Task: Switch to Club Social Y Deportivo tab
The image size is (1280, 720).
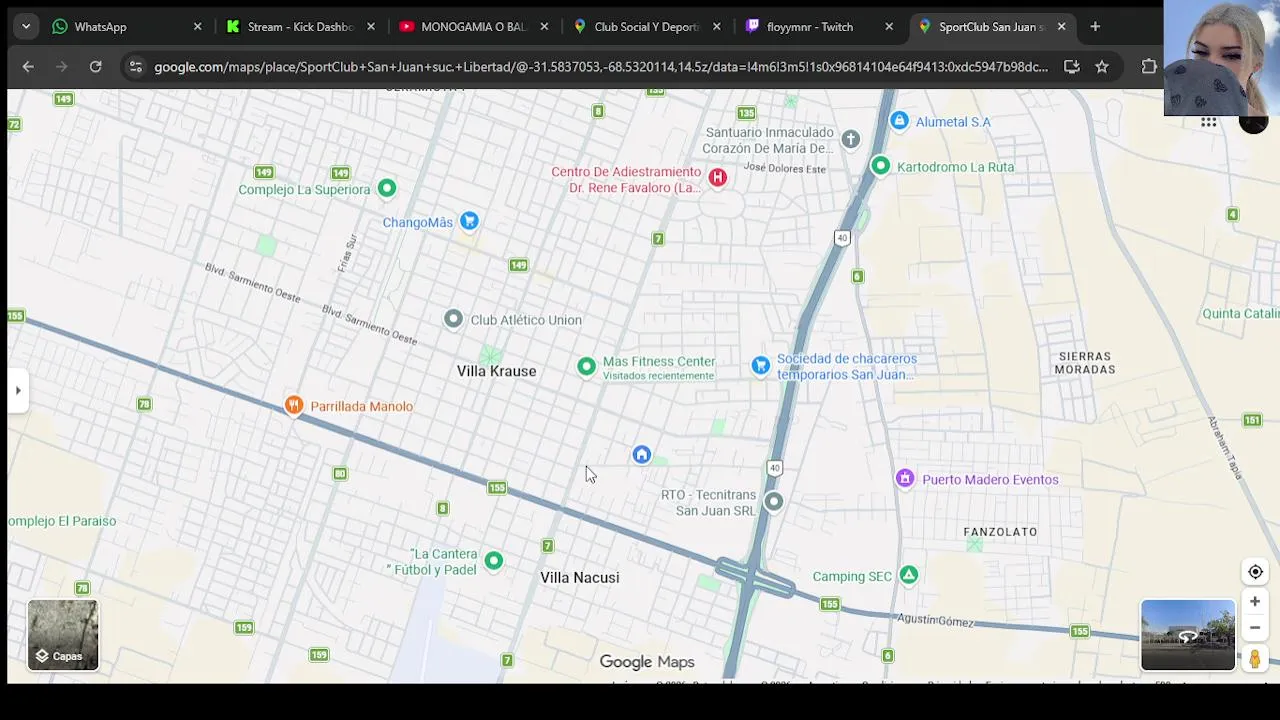Action: coord(645,27)
